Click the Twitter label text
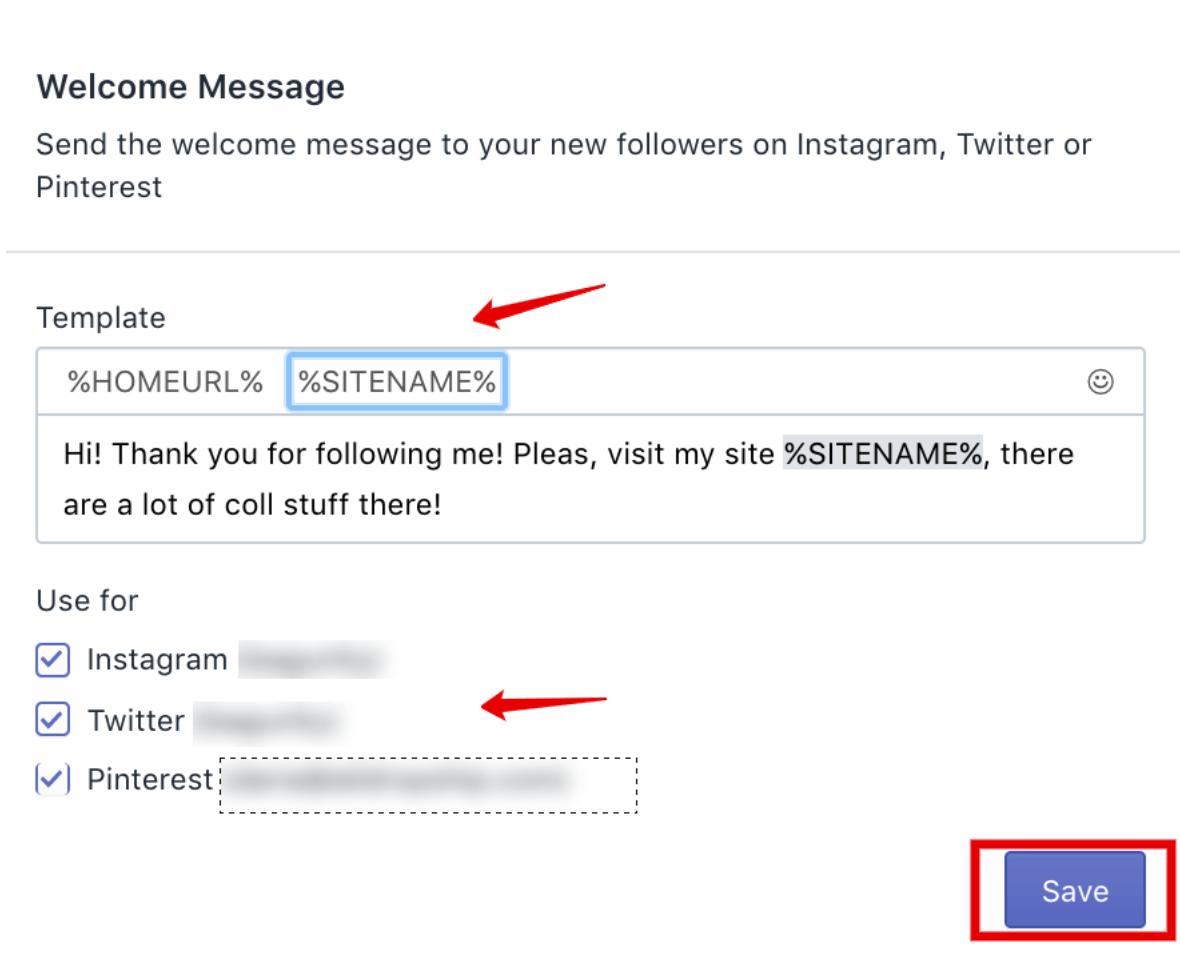Screen dimensions: 1180x968 (136, 720)
